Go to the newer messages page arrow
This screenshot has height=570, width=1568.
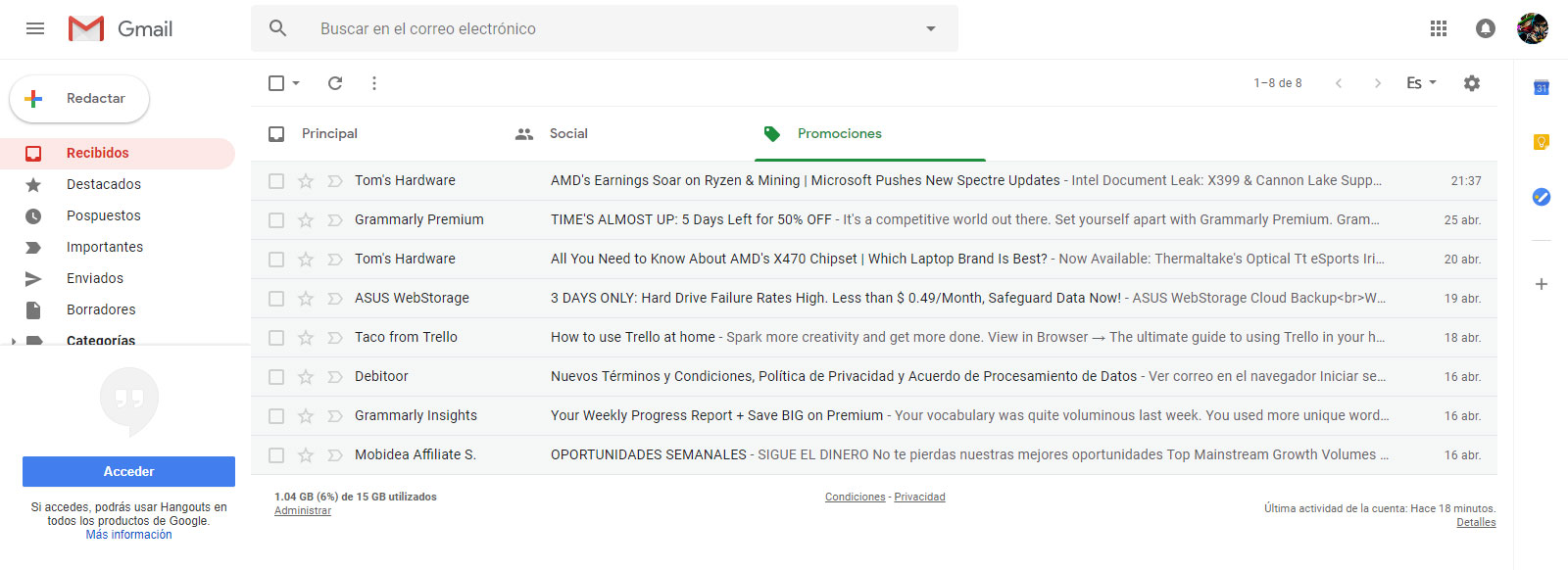pos(1339,83)
